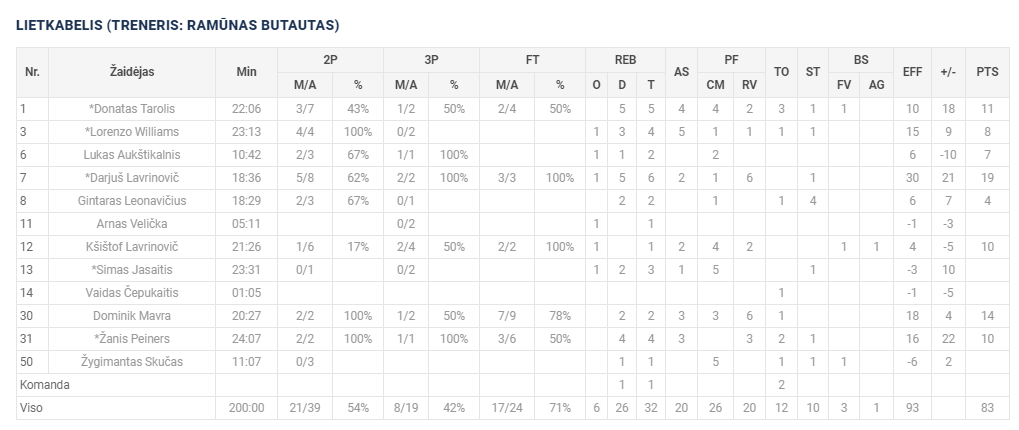Open Kšištof Lavrinovič's player page
The height and width of the screenshot is (430, 1019).
coord(132,246)
